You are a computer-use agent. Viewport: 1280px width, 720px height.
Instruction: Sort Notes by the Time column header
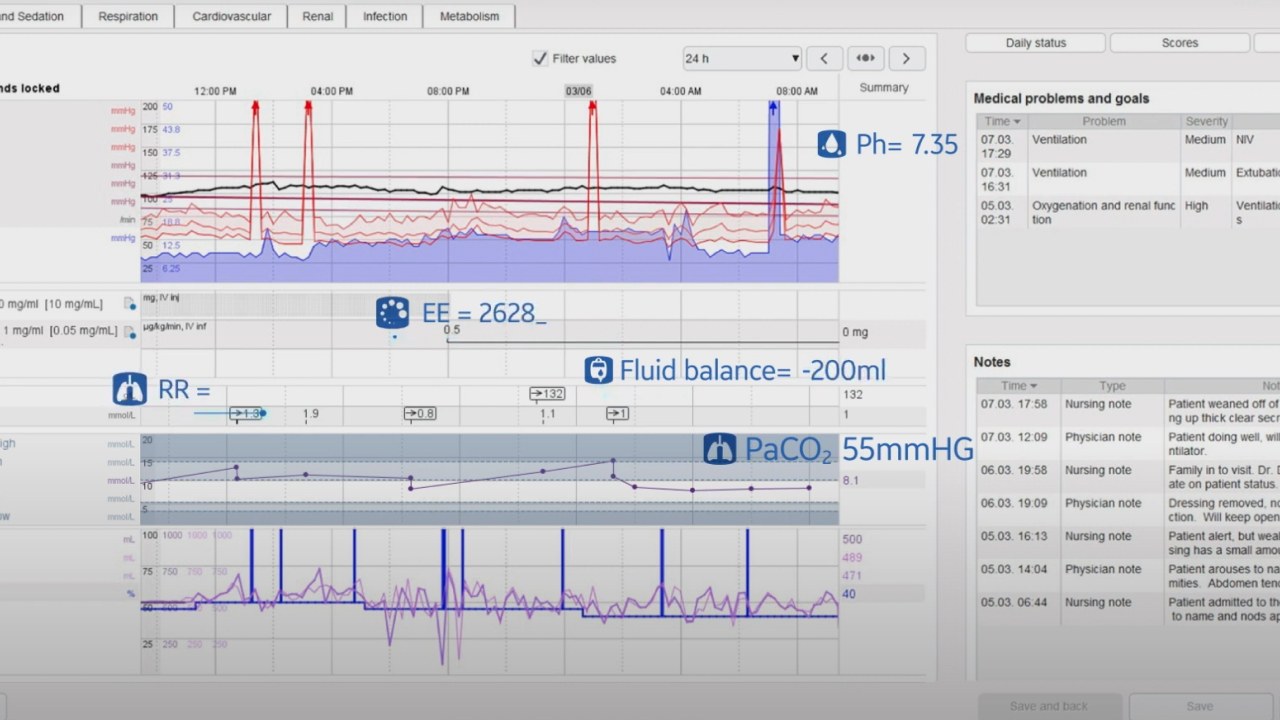click(1019, 385)
